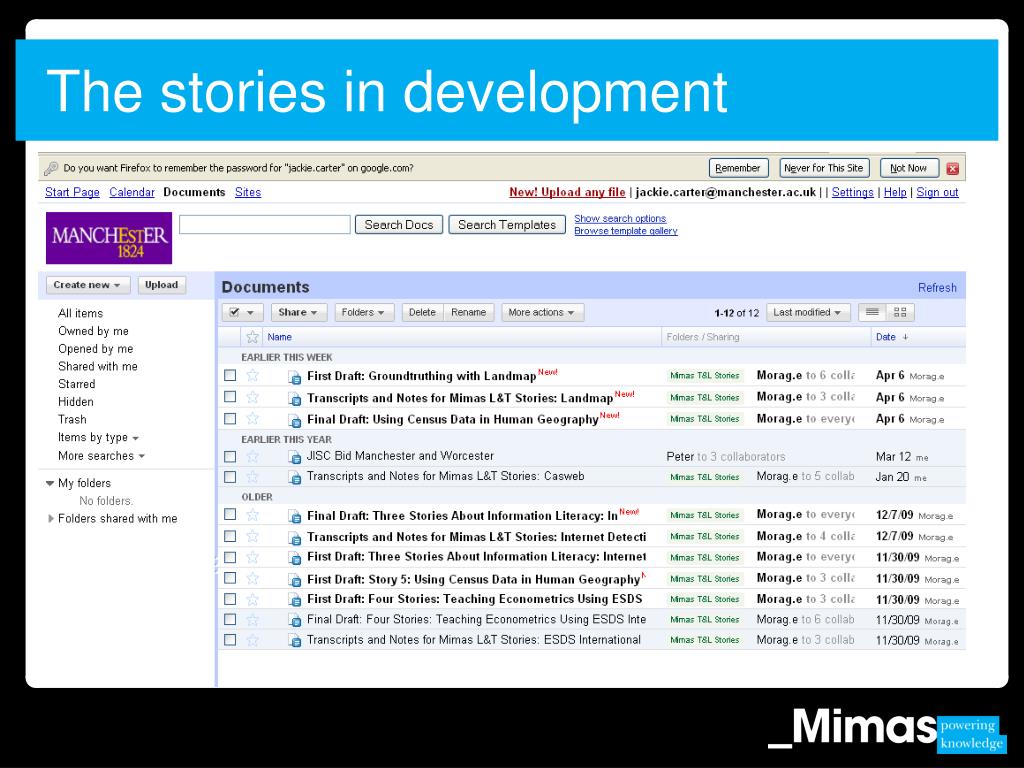Open the Calendar tab link
The image size is (1024, 768).
[132, 192]
